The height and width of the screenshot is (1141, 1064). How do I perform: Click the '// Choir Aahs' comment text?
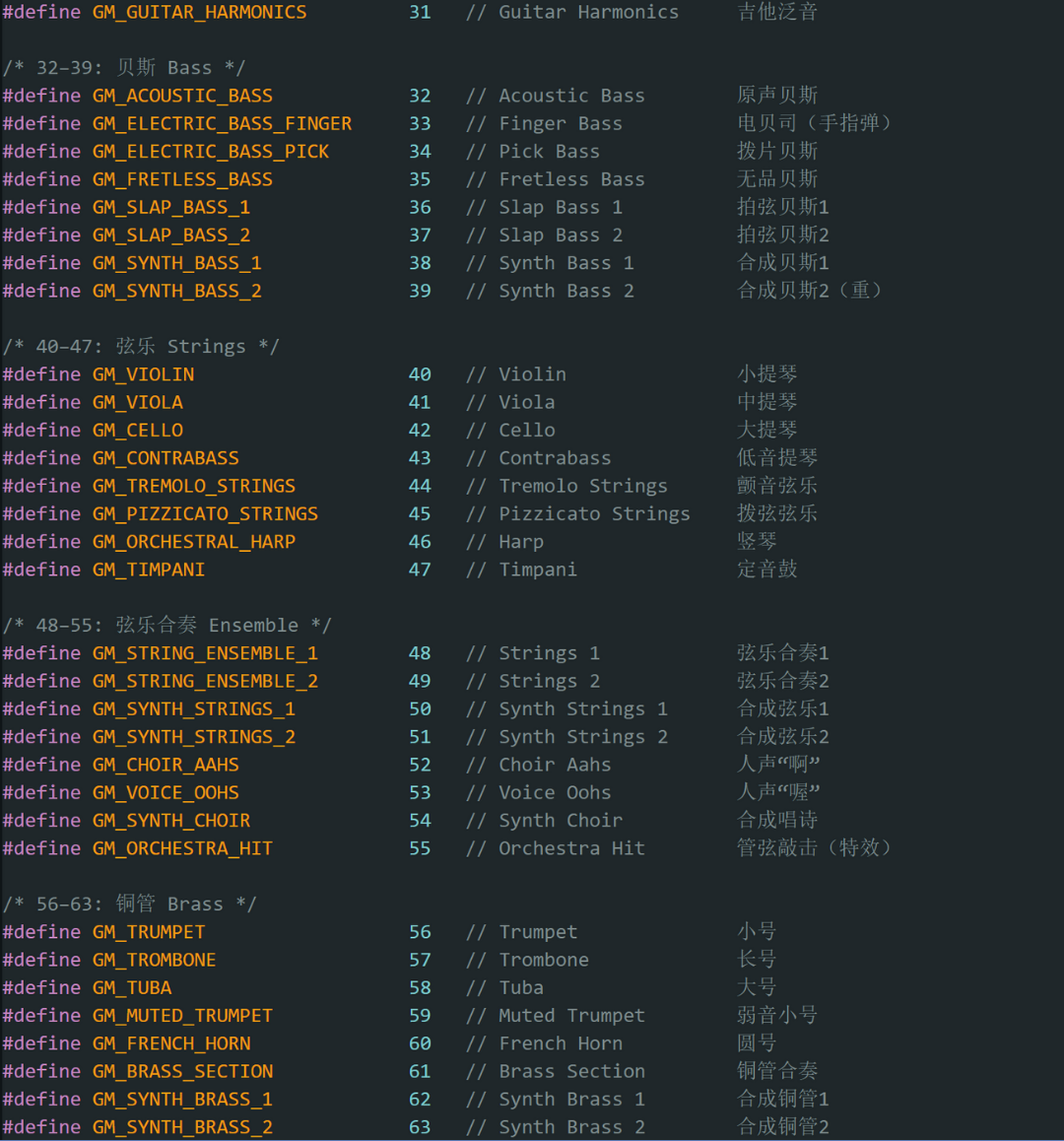(x=538, y=765)
